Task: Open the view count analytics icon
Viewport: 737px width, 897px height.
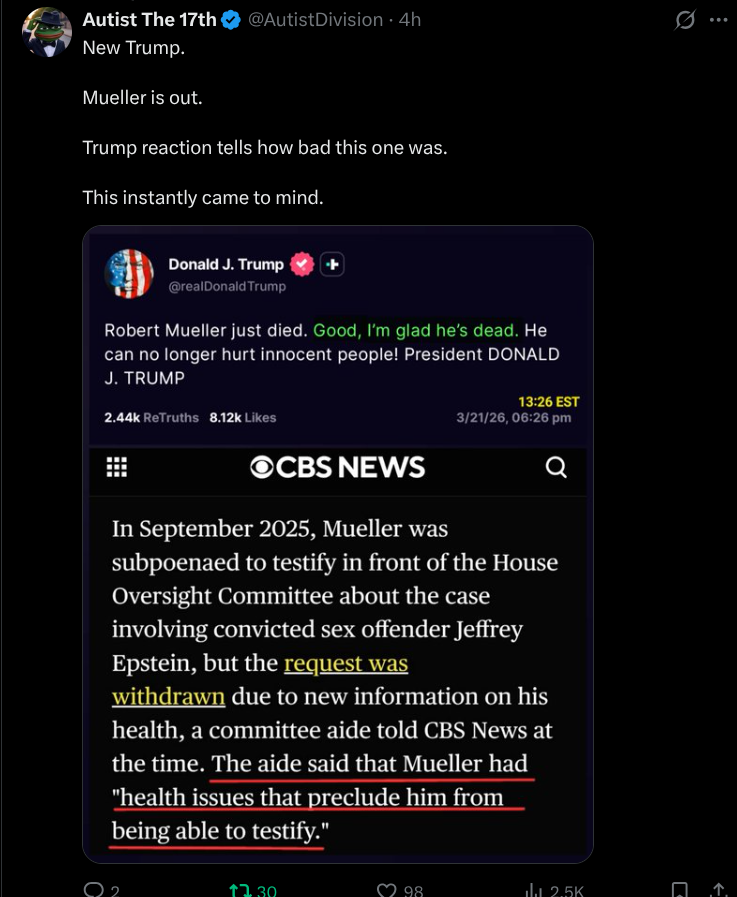Action: point(534,889)
